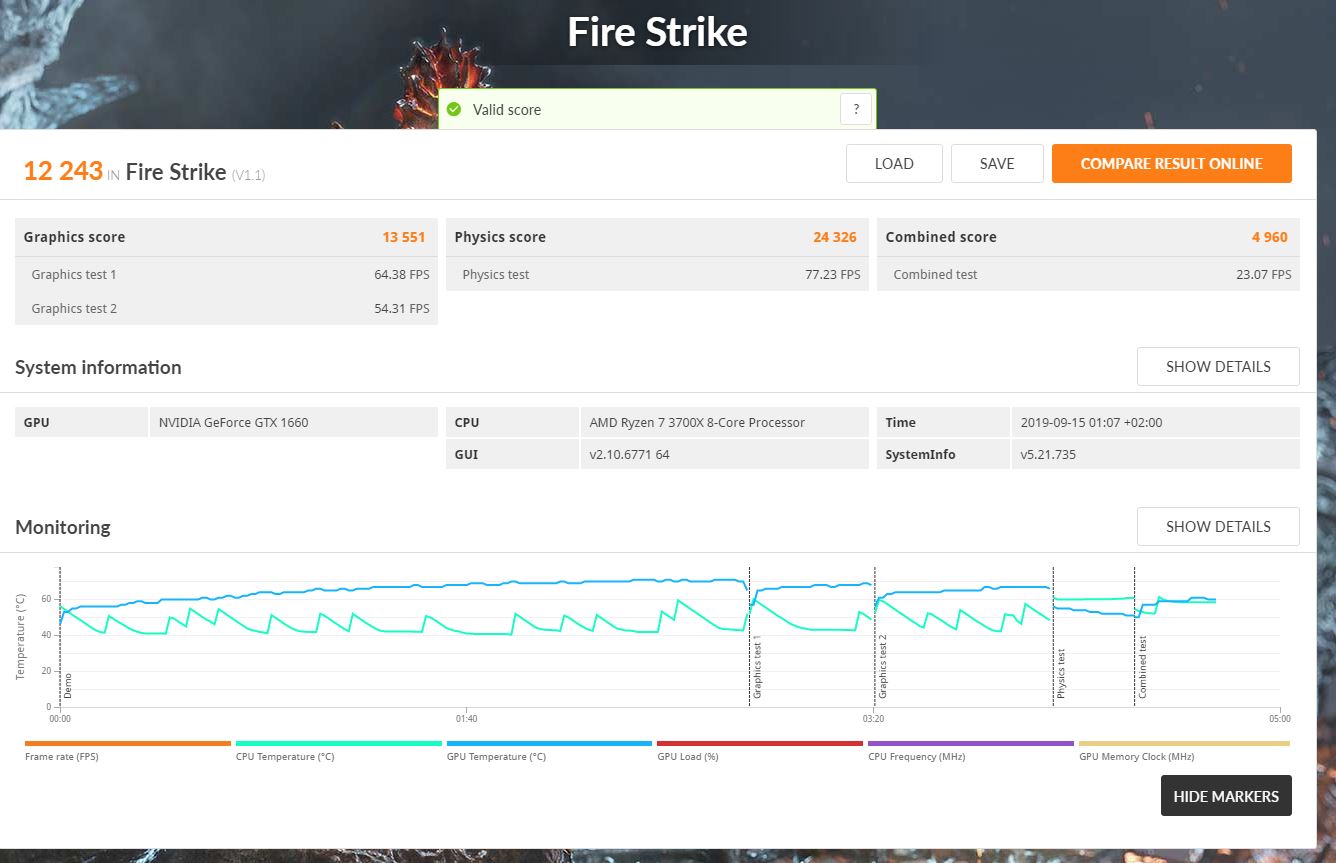This screenshot has height=863, width=1336.
Task: Click the (V1.1) version label
Action: coord(248,175)
